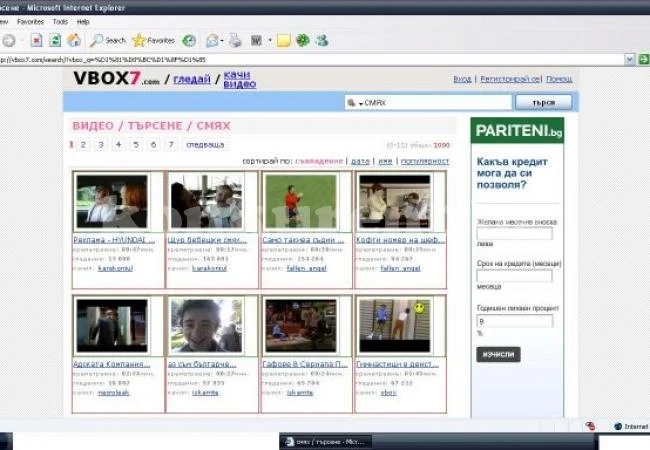
Task: Click the blocked content status bar icon
Action: 590,426
